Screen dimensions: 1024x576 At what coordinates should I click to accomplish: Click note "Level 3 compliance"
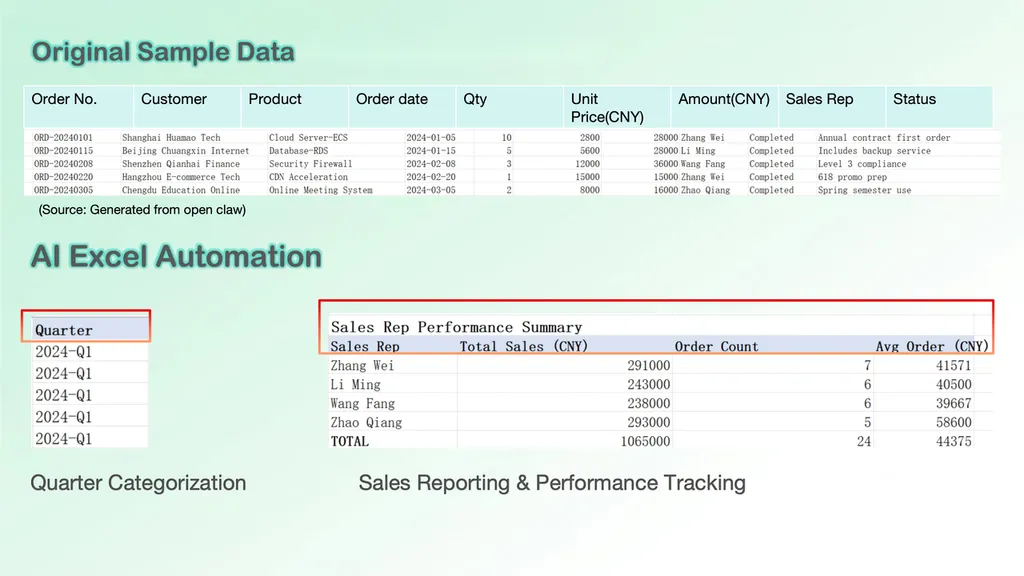862,164
